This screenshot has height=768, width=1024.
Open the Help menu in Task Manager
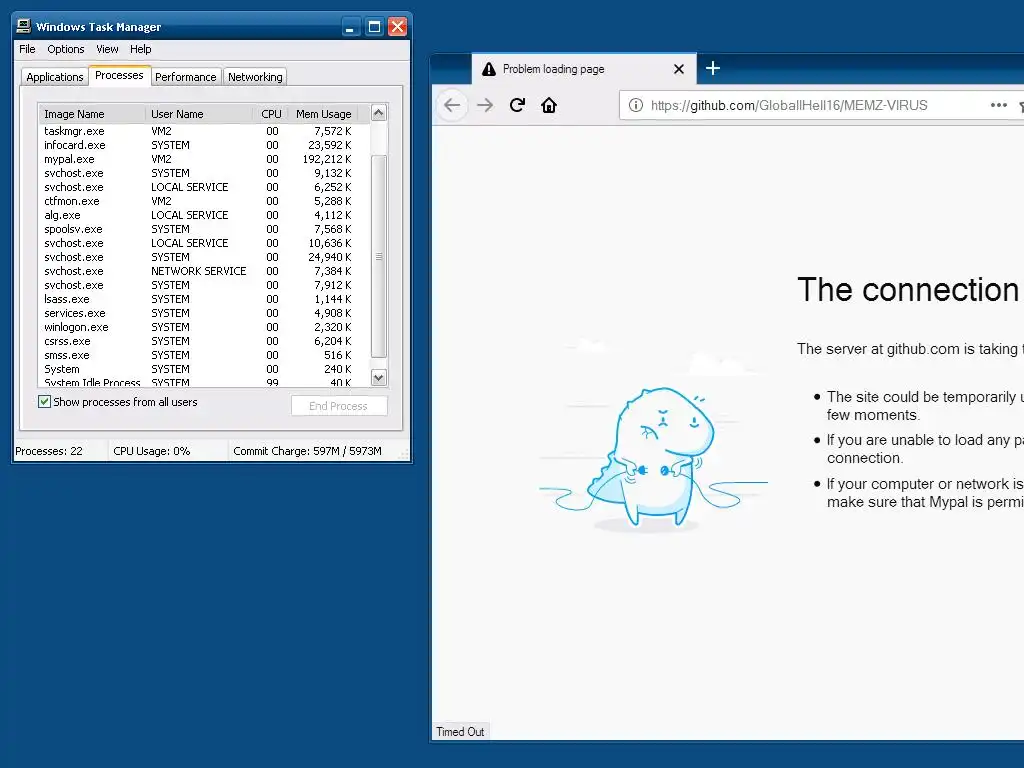point(140,49)
